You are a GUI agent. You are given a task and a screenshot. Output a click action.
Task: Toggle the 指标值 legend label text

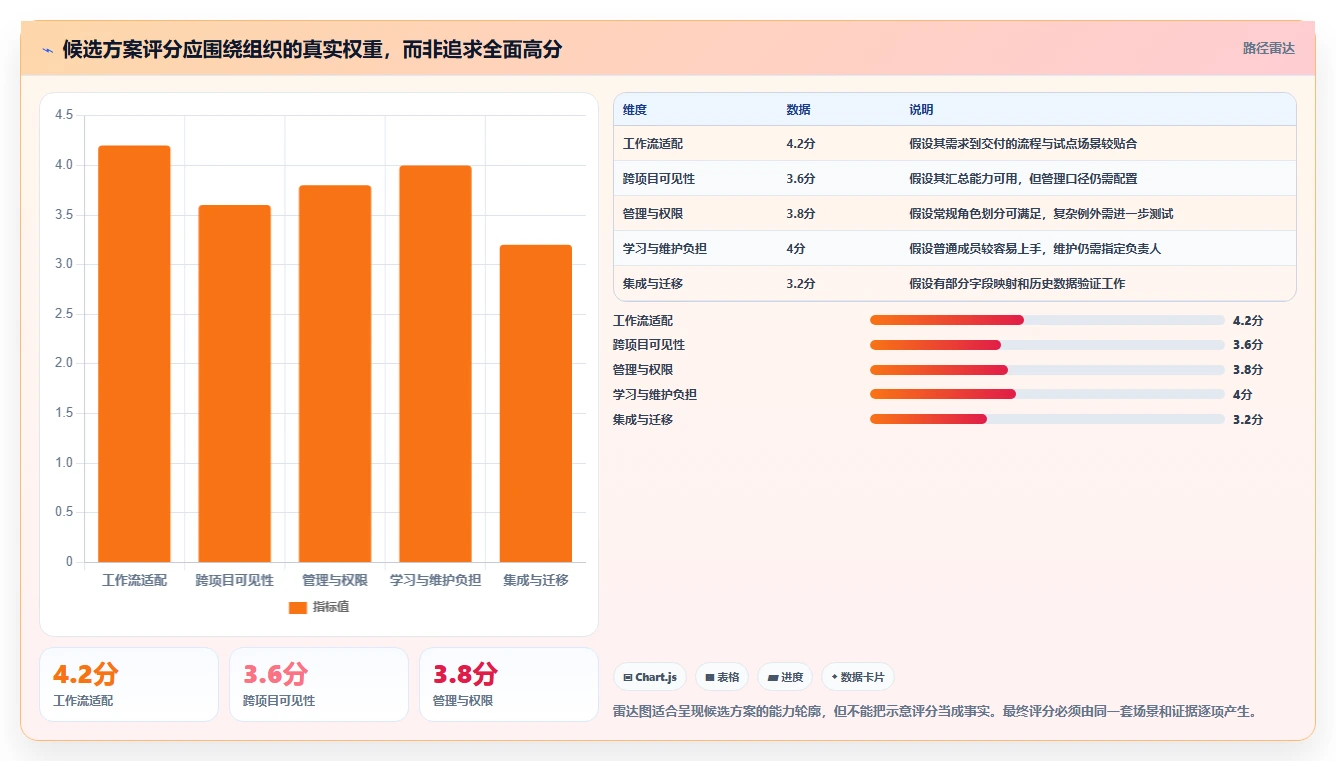tap(331, 607)
